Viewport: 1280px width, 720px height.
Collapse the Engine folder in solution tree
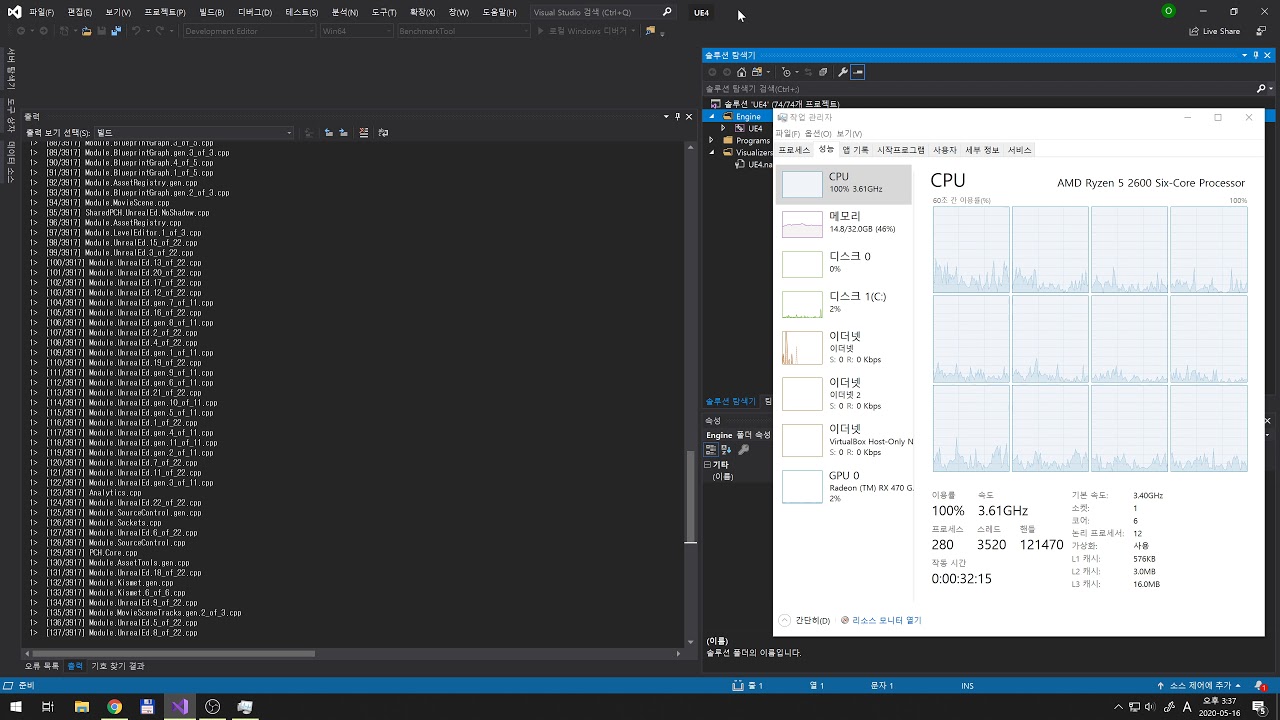pyautogui.click(x=713, y=117)
